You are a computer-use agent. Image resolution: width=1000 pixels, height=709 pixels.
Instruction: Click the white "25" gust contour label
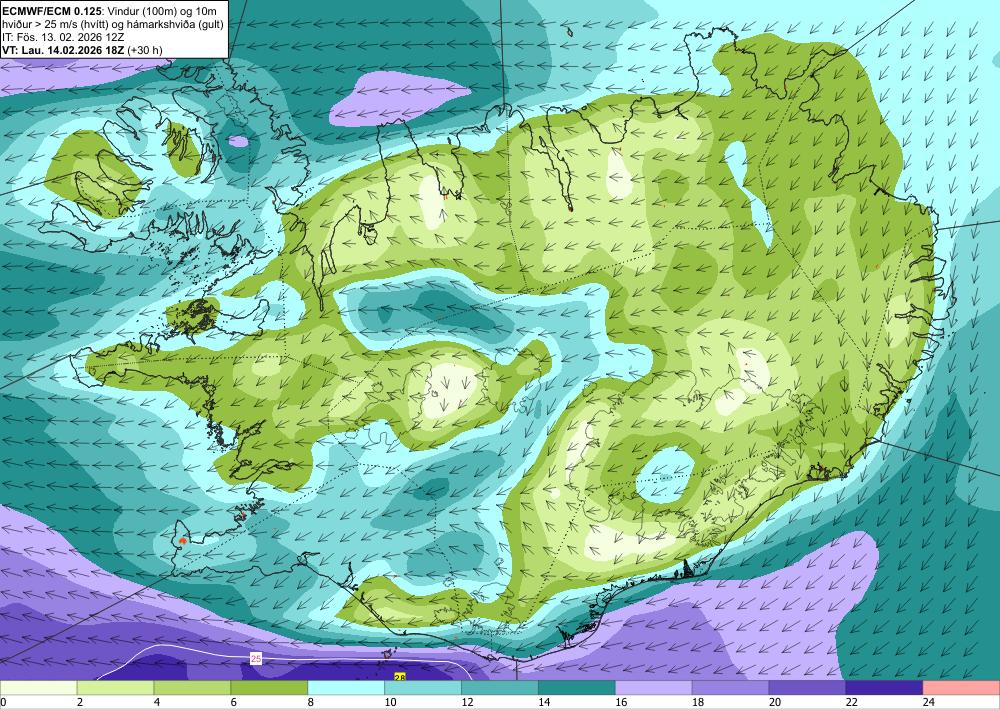256,659
